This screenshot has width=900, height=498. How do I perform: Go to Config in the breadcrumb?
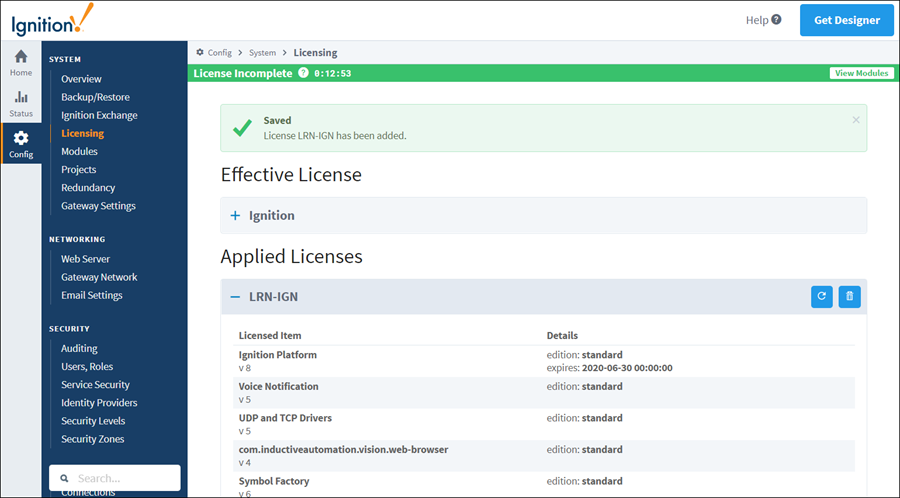(x=219, y=52)
